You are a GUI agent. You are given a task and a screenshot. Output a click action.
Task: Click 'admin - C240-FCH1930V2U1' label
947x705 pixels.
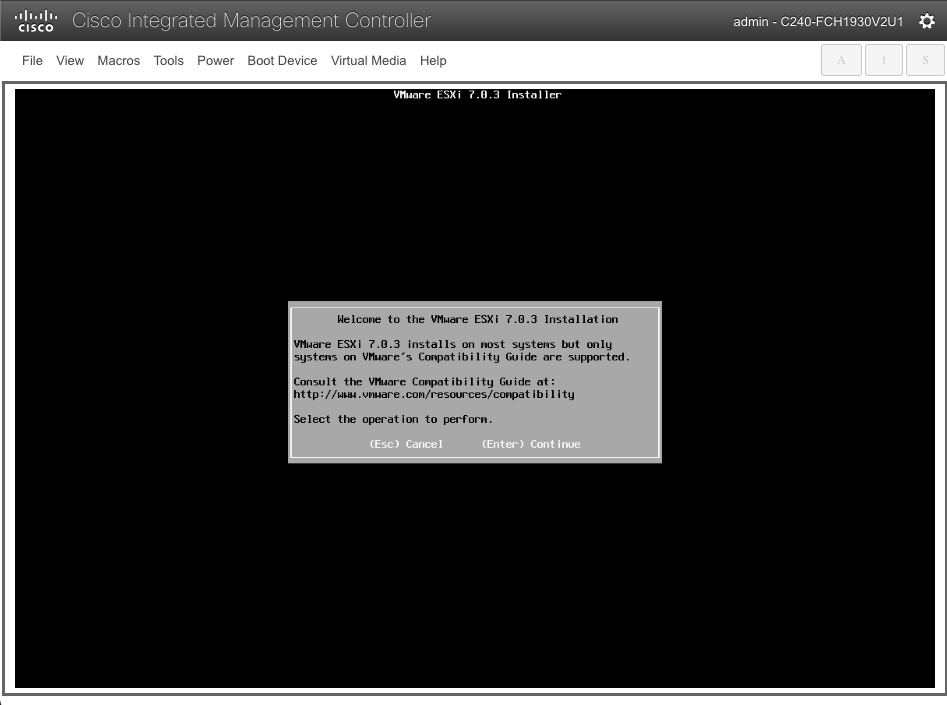[x=818, y=22]
